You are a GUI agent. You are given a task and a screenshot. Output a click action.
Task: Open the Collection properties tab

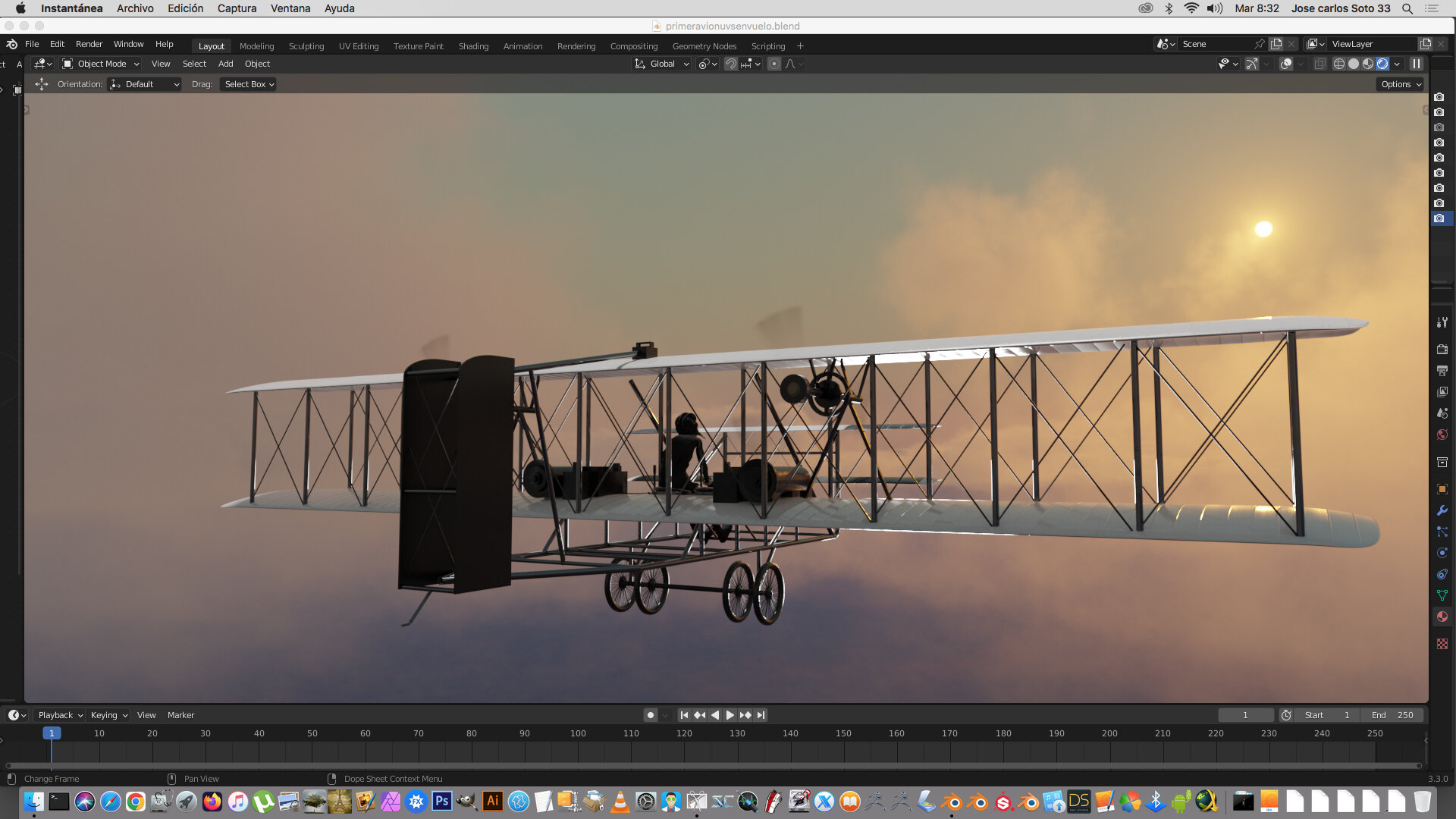point(1442,462)
